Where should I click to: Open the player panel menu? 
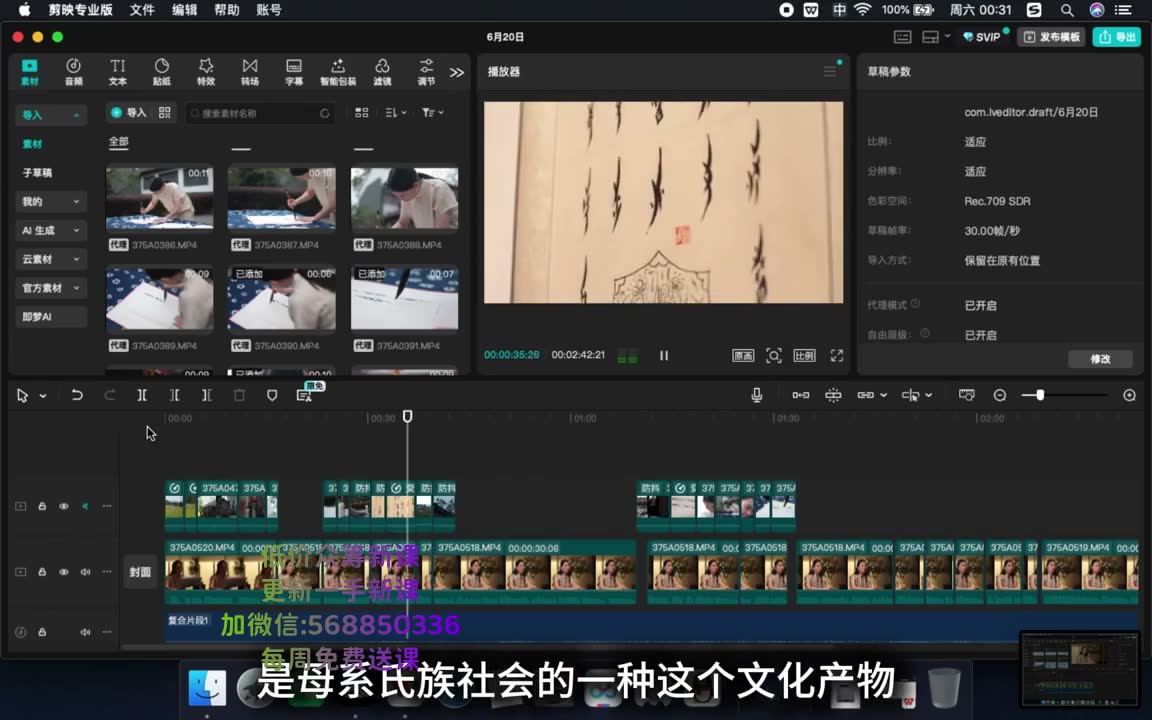click(830, 71)
